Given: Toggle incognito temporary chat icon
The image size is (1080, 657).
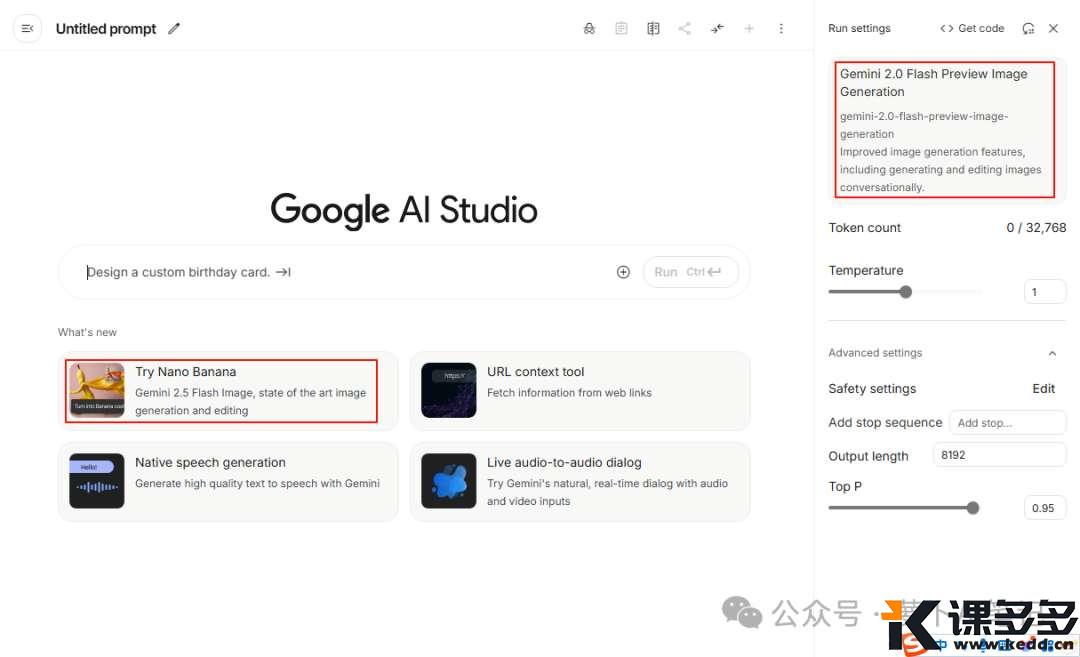Looking at the screenshot, I should click(x=589, y=29).
